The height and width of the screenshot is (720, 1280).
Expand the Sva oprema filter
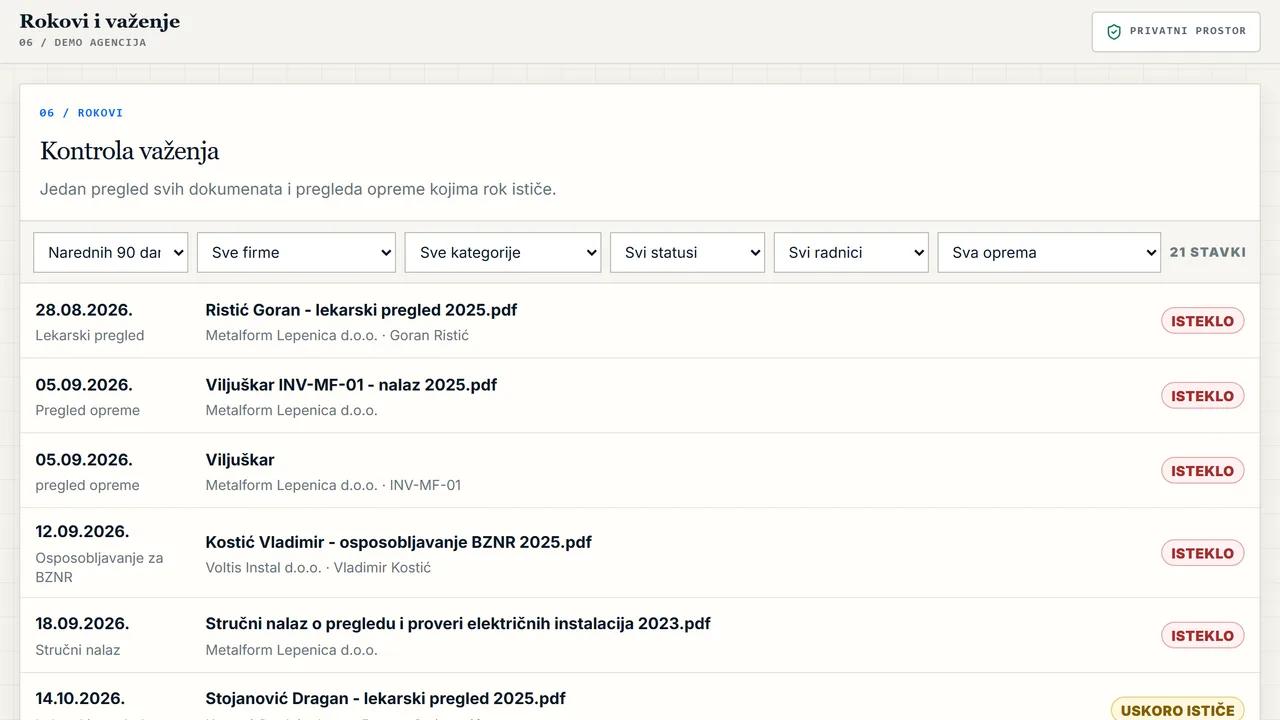pos(1049,252)
